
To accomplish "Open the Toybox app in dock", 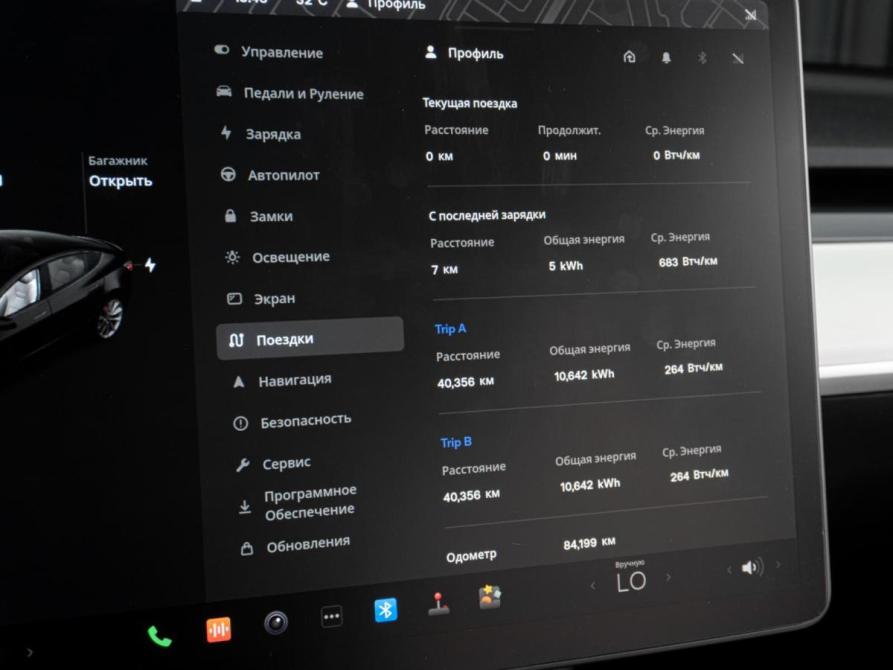I will 490,597.
